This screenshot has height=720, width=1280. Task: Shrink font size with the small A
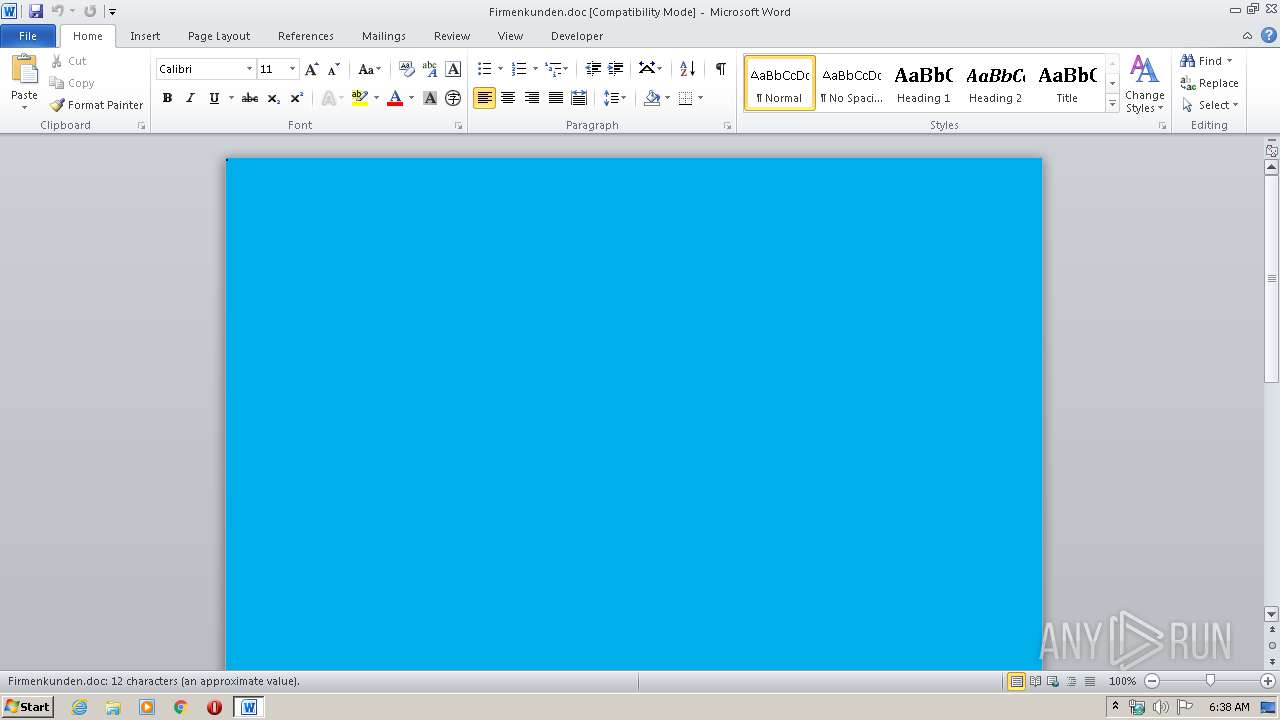pyautogui.click(x=334, y=69)
